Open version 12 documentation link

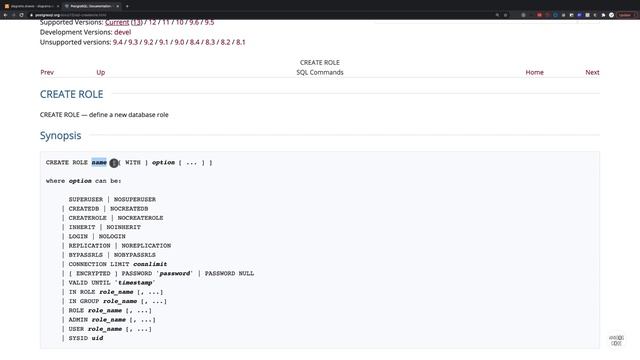click(152, 22)
